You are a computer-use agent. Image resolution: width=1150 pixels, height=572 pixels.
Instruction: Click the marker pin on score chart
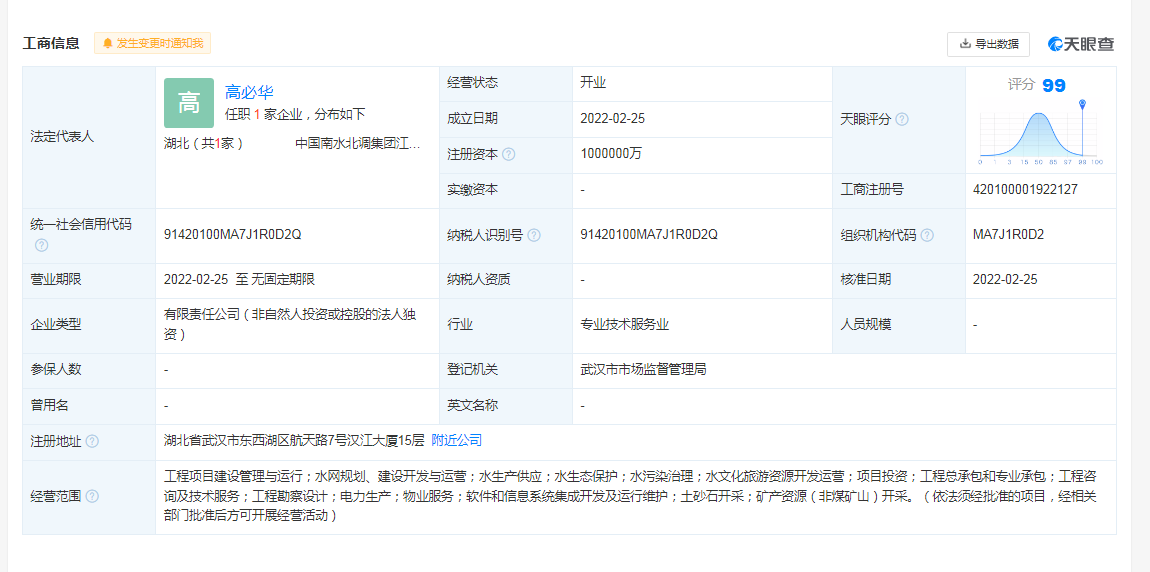[x=1083, y=103]
